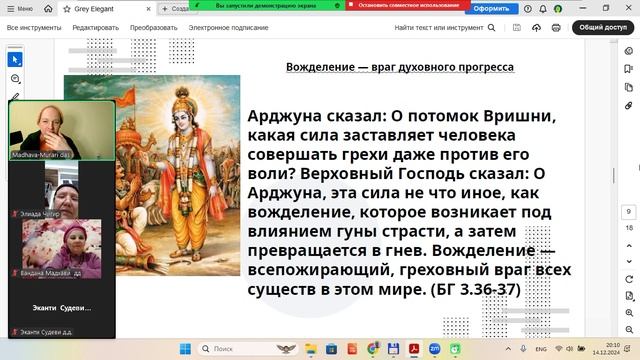This screenshot has width=640, height=360.
Task: Select the Madhava-Murari das video thumbnail
Action: [x=62, y=131]
